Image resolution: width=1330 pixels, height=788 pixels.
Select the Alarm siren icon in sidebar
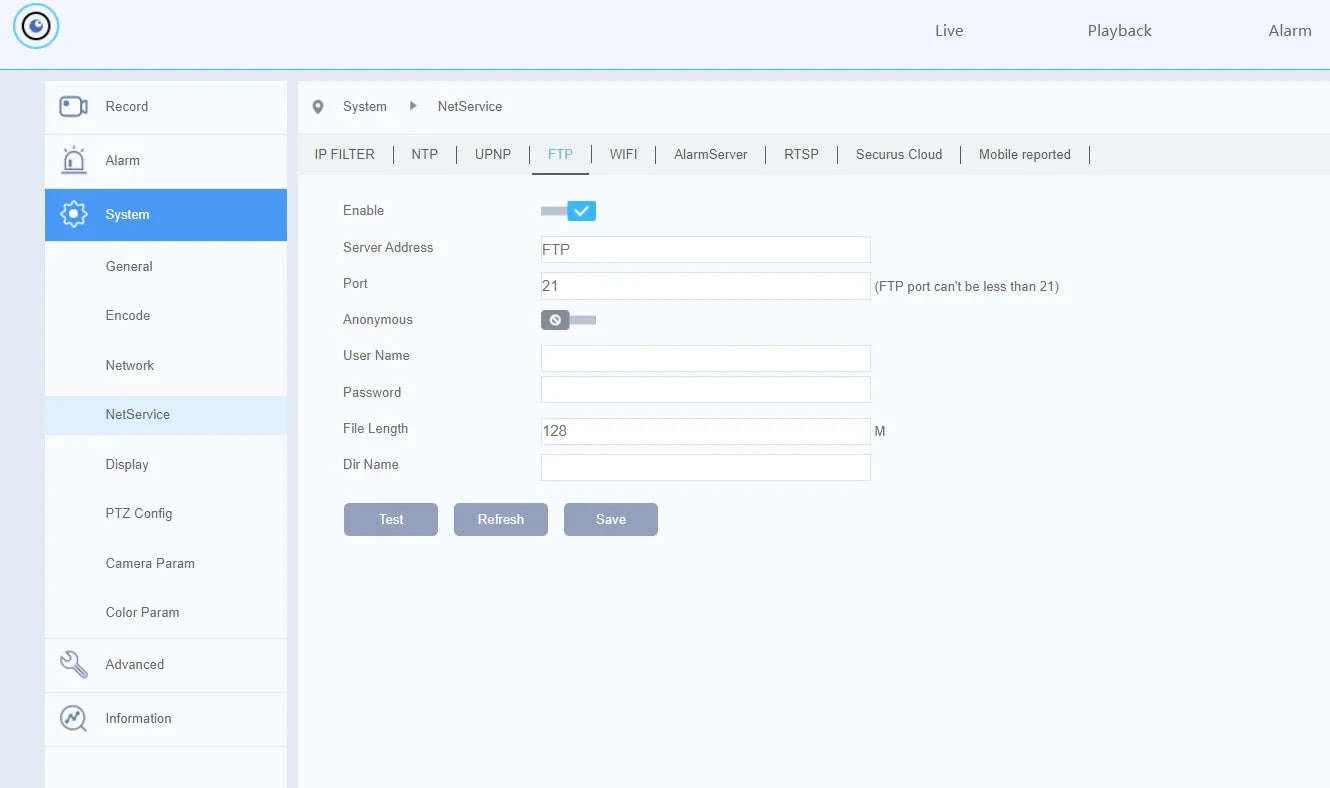(x=73, y=160)
